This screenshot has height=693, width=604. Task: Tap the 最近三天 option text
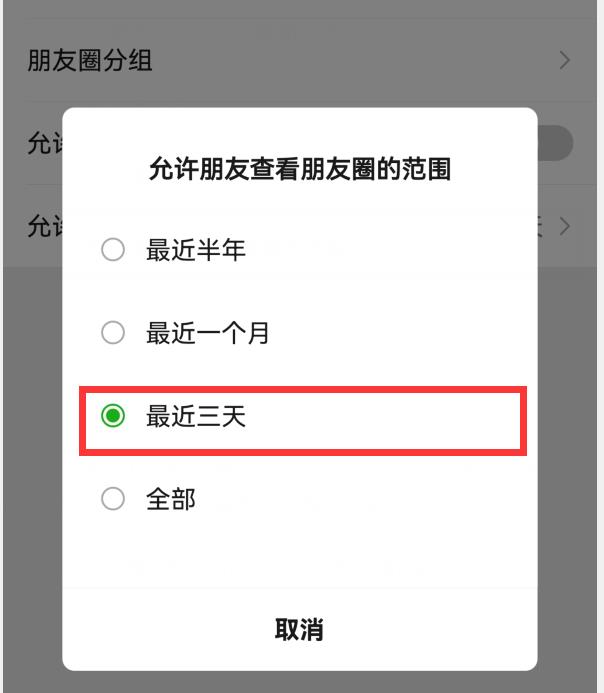point(195,416)
